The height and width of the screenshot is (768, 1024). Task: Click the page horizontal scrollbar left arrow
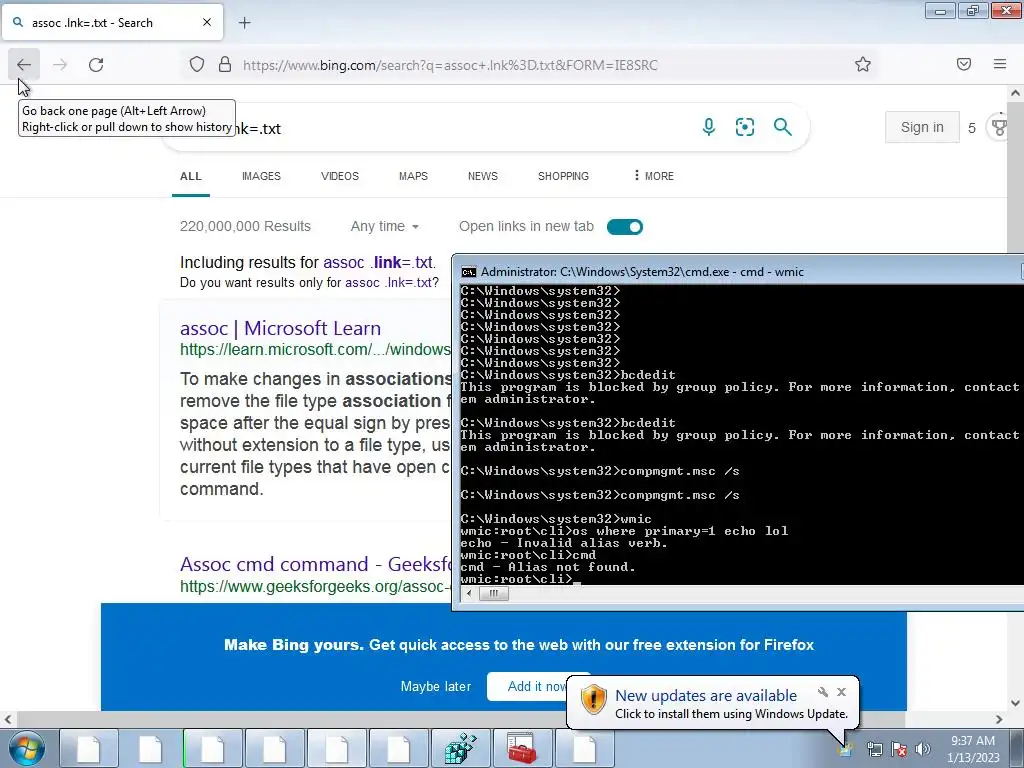[8, 719]
